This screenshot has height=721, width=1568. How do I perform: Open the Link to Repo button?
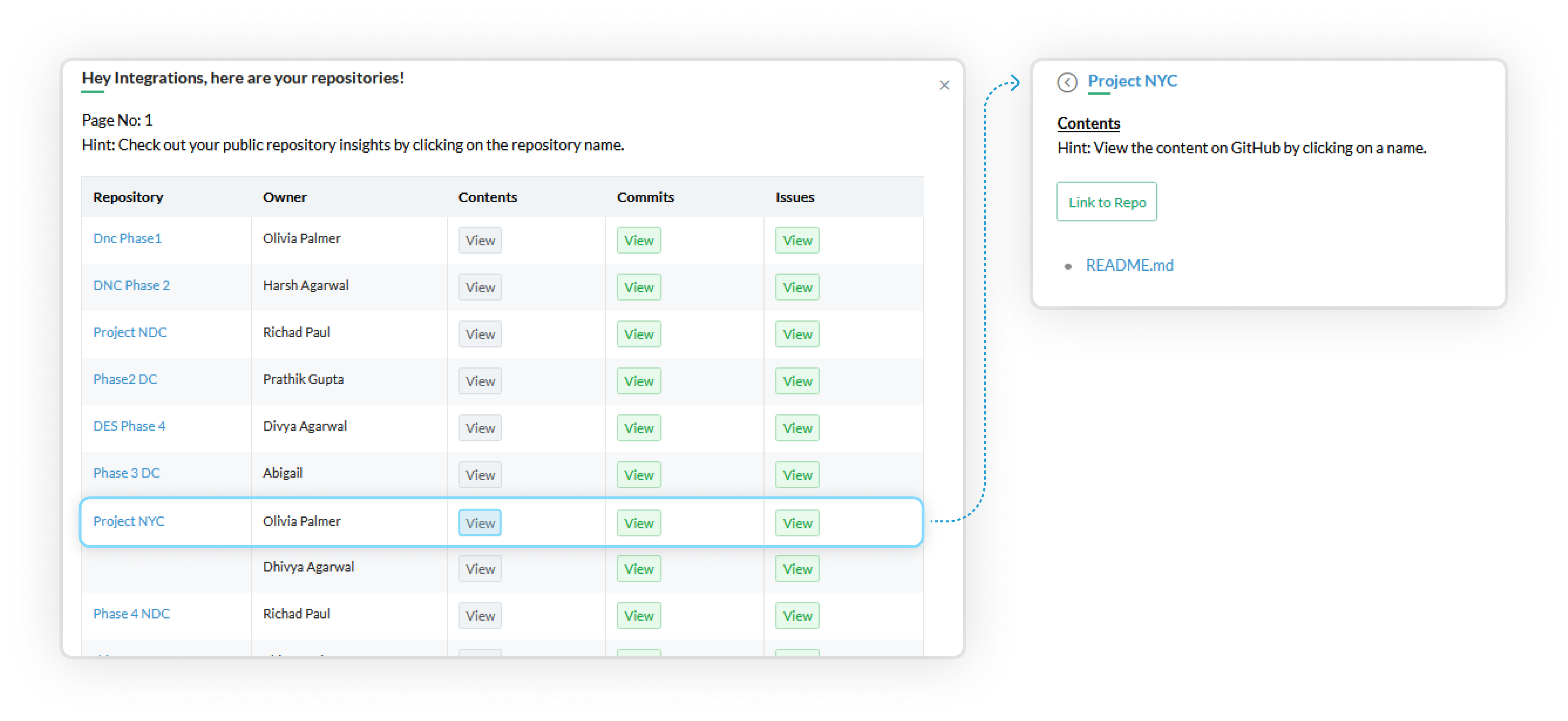point(1106,202)
